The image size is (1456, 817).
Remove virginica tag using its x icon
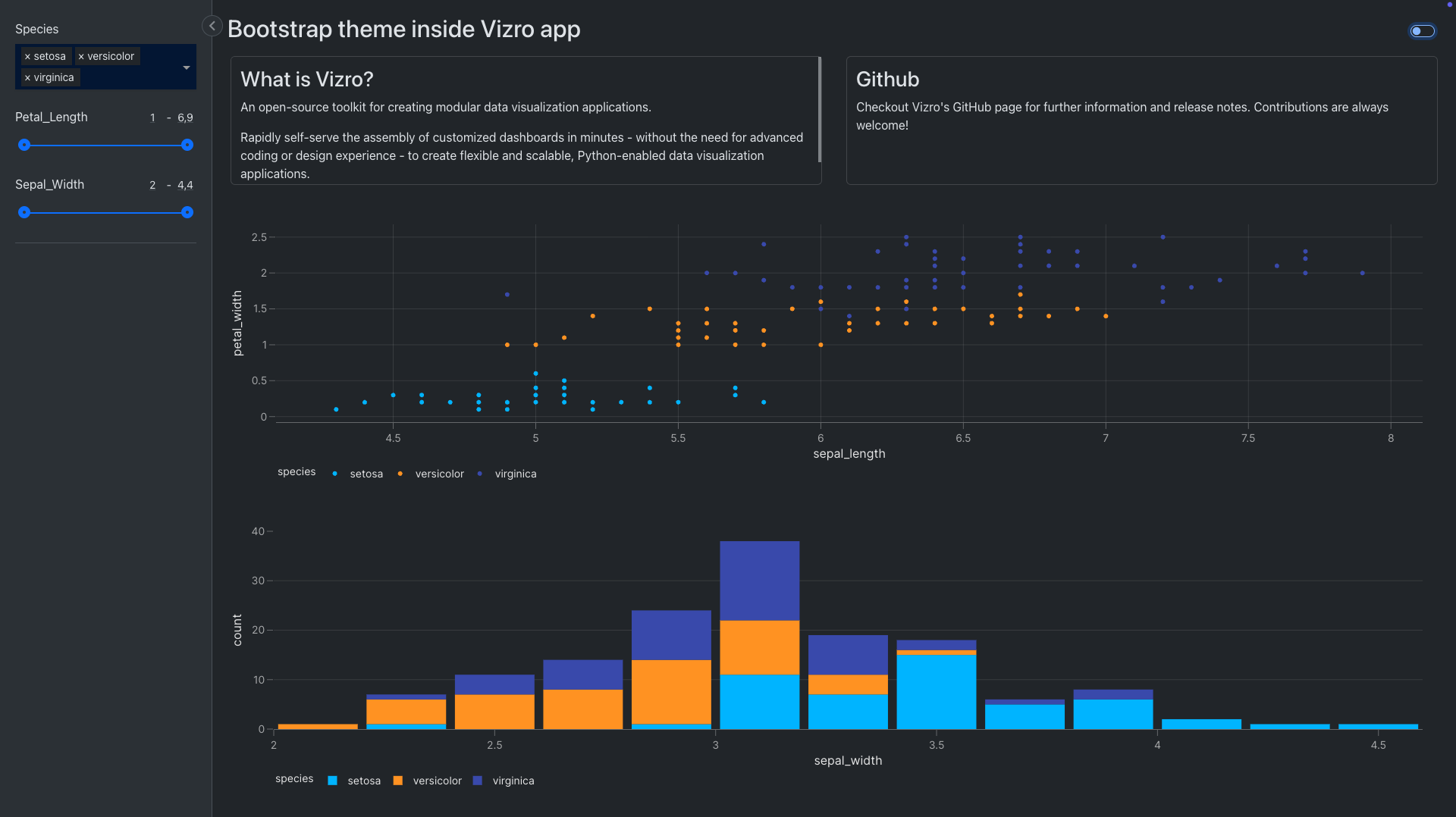(x=27, y=78)
